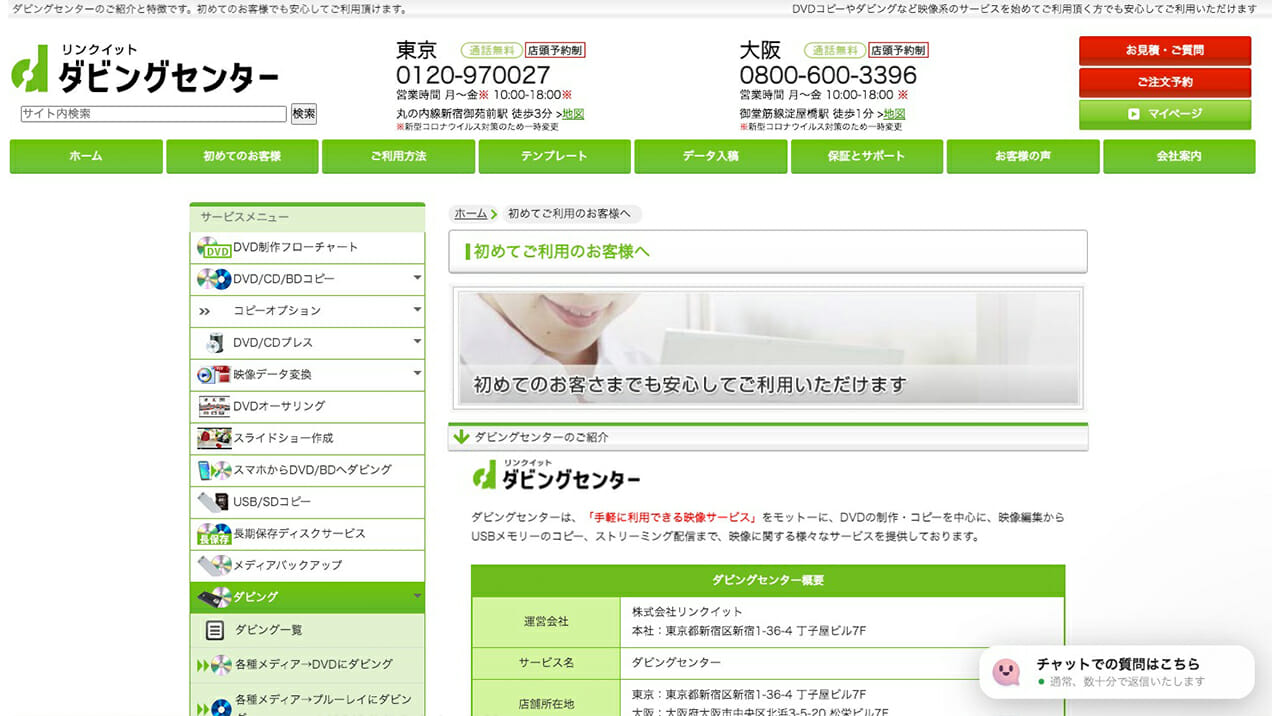Click the 株式会社リンクイット company name text
This screenshot has width=1281, height=716.
coord(687,612)
